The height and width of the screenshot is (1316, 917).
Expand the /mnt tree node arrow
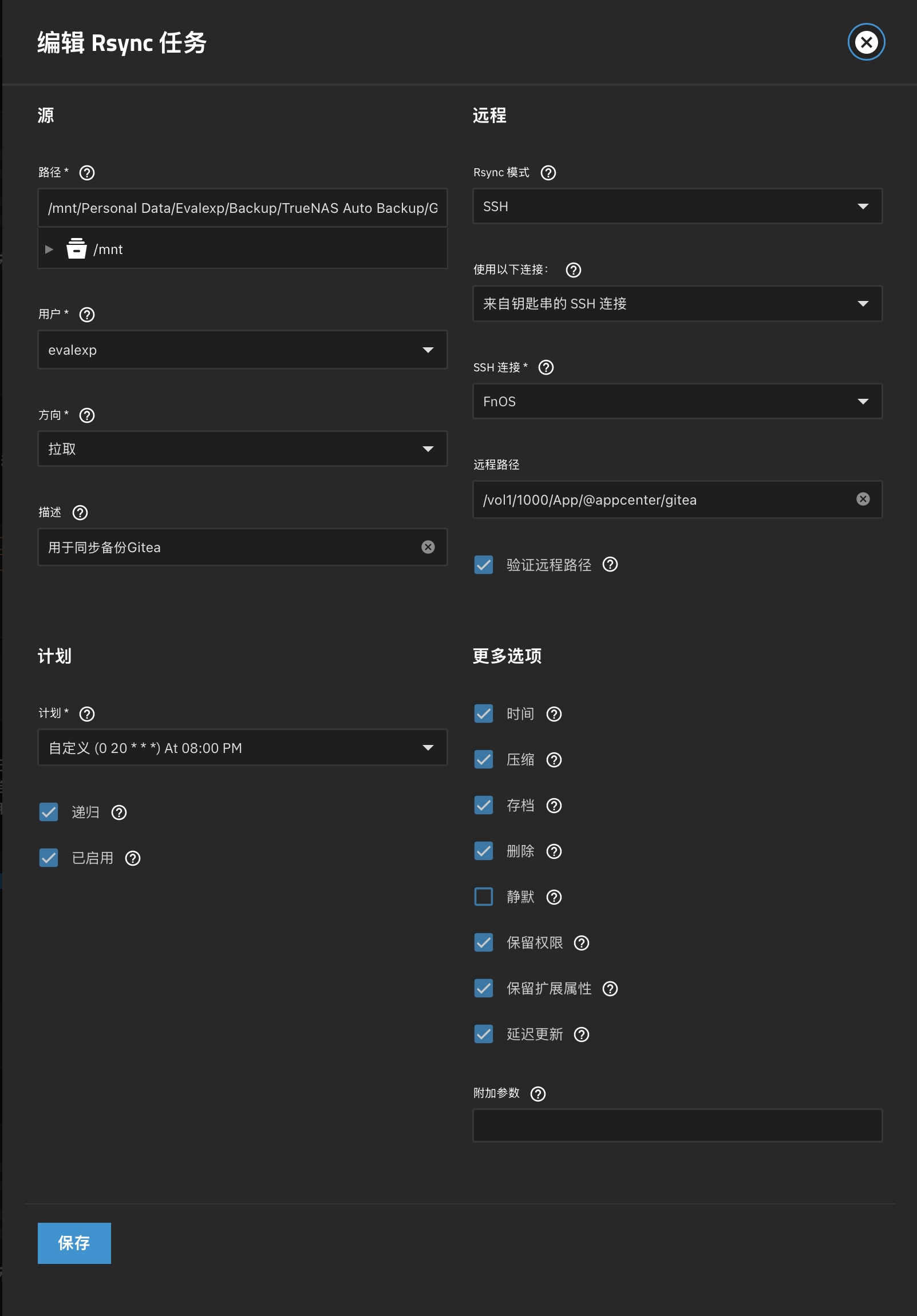click(x=49, y=249)
